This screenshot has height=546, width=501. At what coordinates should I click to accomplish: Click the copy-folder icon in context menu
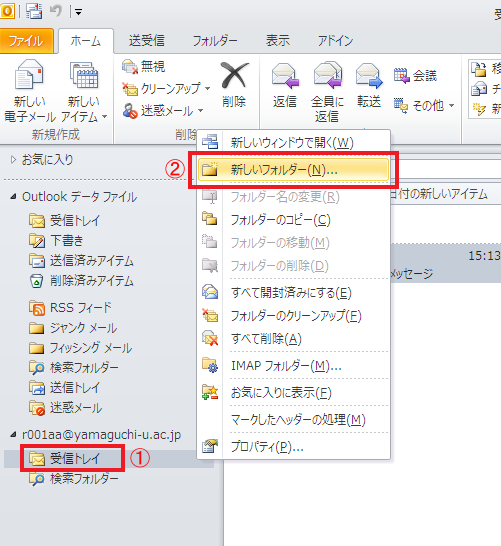click(210, 219)
